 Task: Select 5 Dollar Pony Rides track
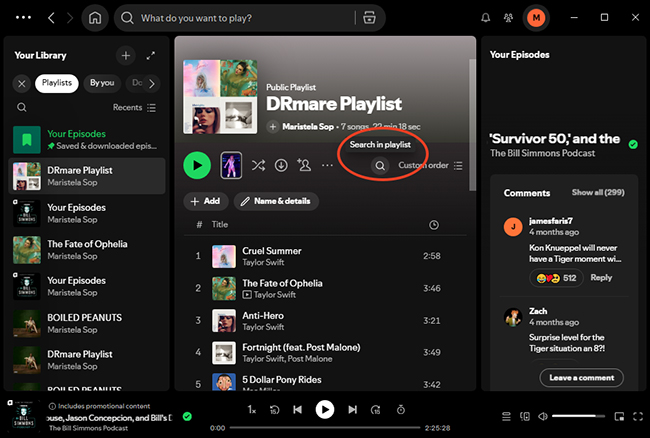(x=325, y=382)
